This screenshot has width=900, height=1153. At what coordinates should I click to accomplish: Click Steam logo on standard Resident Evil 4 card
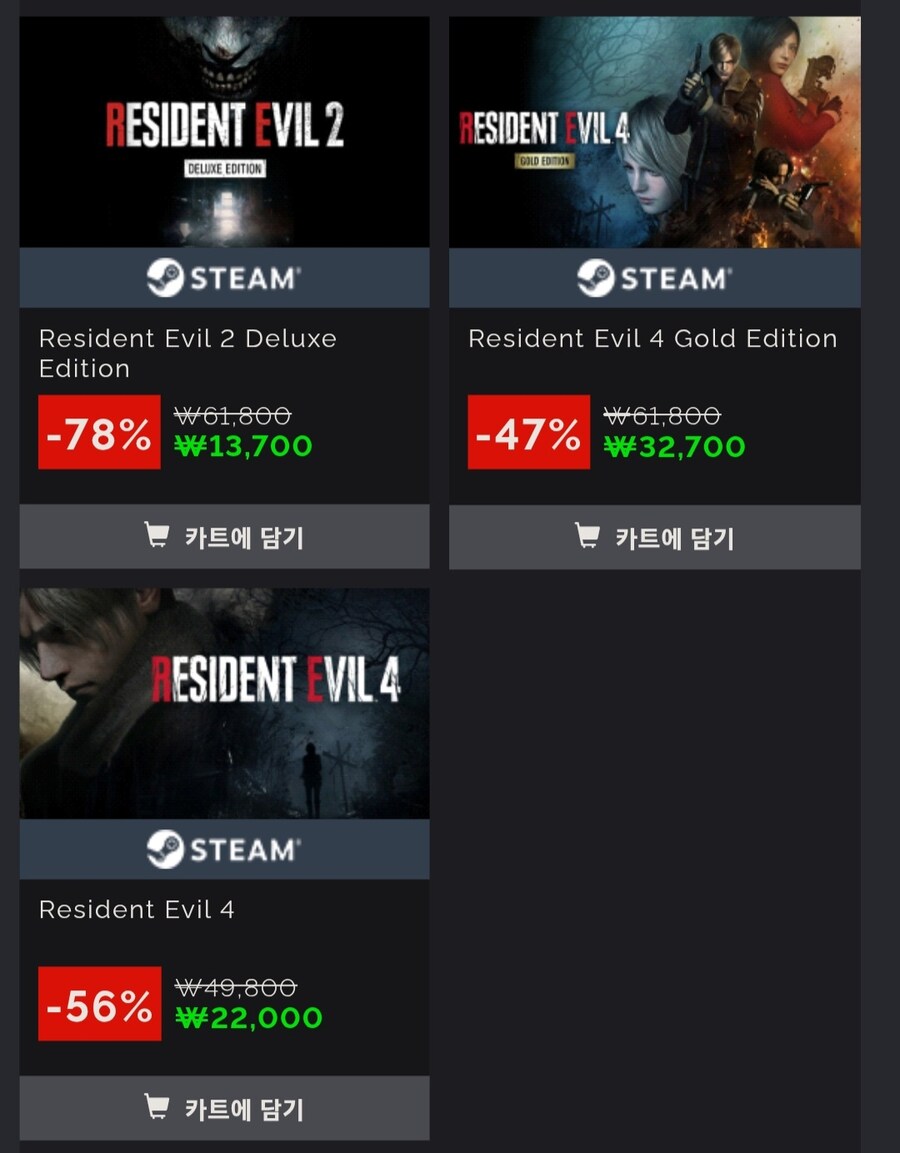(224, 849)
